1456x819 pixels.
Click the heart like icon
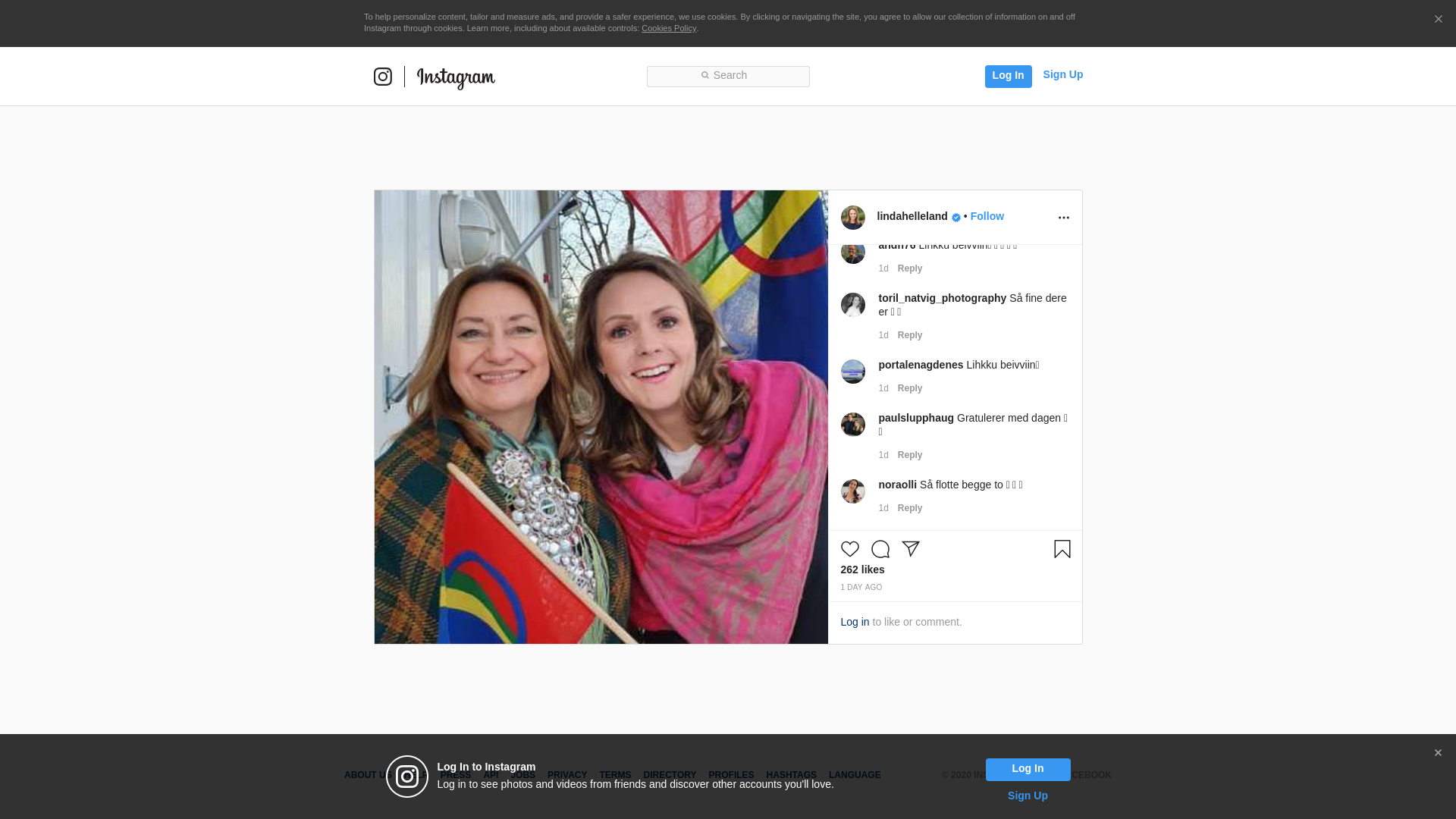pyautogui.click(x=849, y=549)
